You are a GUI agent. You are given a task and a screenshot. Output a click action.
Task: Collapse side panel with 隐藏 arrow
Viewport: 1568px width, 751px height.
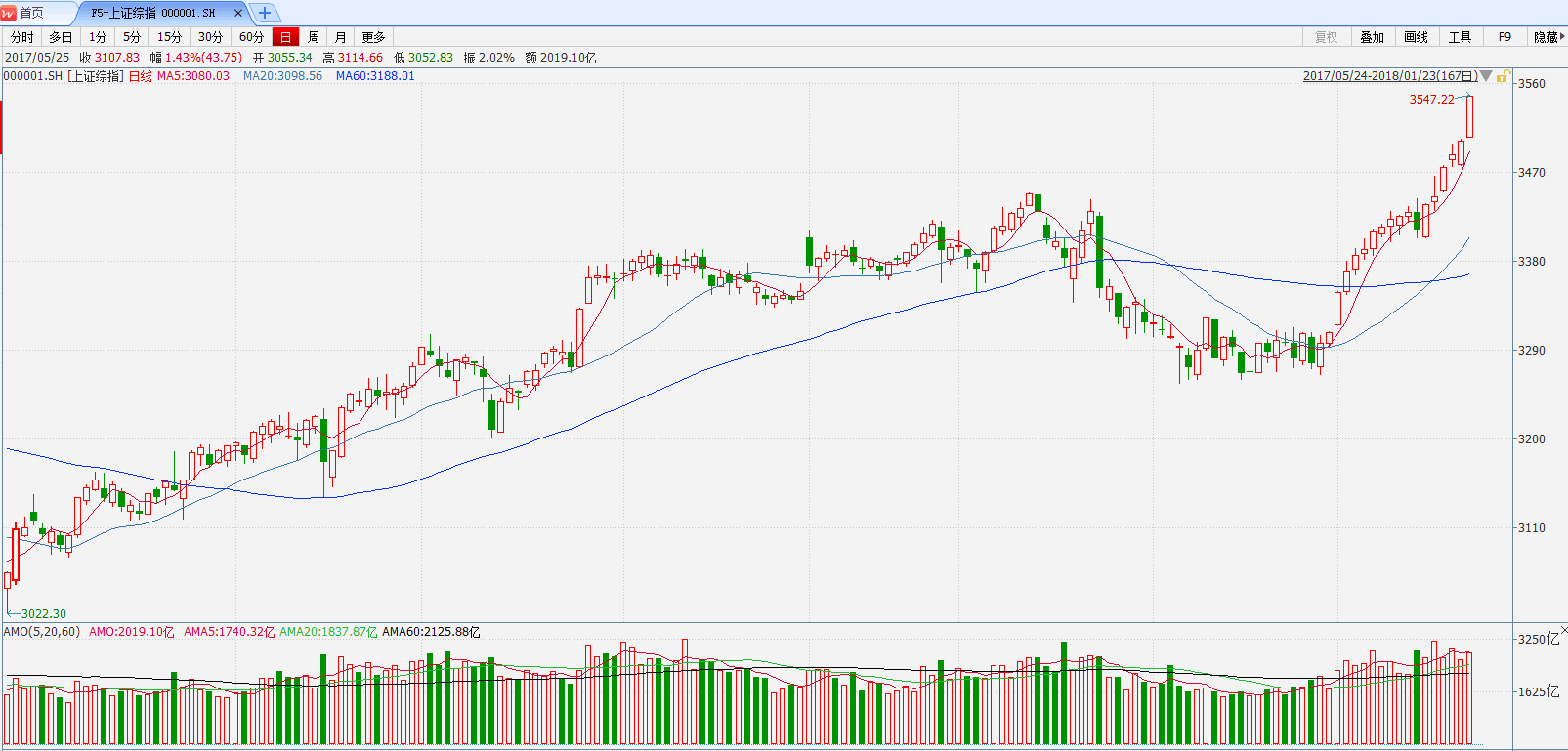coord(1548,37)
